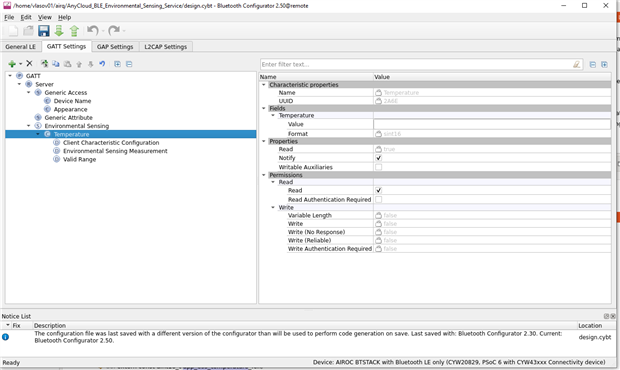Click the Description column header
Screen dimensions: 620x370
tap(50, 325)
